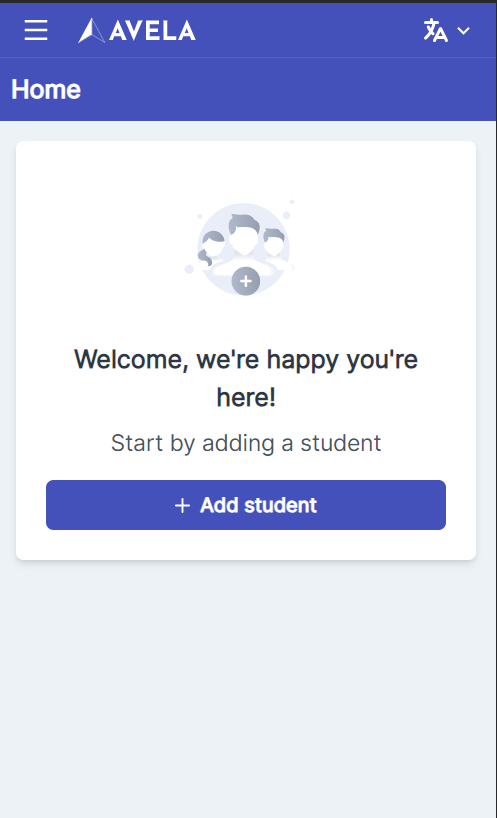Click blank header space beside the Avela logo

click(x=308, y=30)
